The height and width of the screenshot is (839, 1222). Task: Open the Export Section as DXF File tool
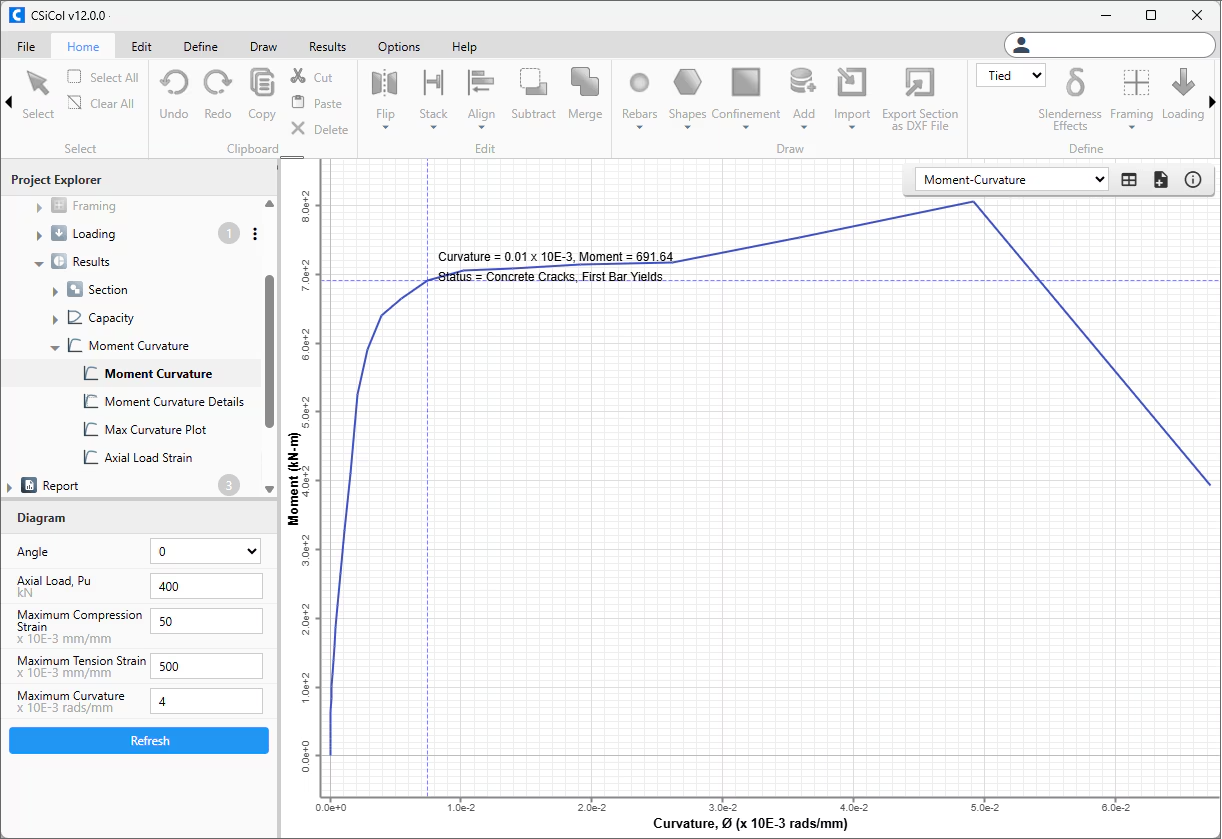click(919, 83)
